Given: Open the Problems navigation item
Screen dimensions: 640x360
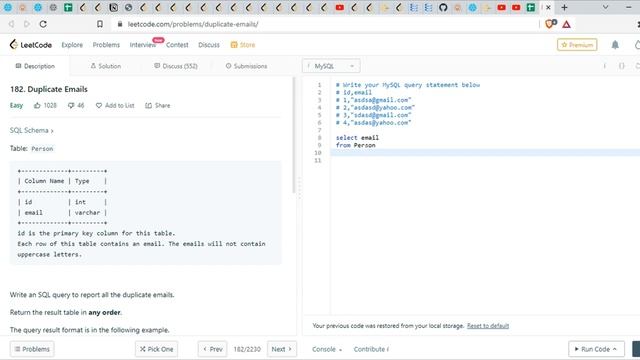Looking at the screenshot, I should click(x=106, y=45).
